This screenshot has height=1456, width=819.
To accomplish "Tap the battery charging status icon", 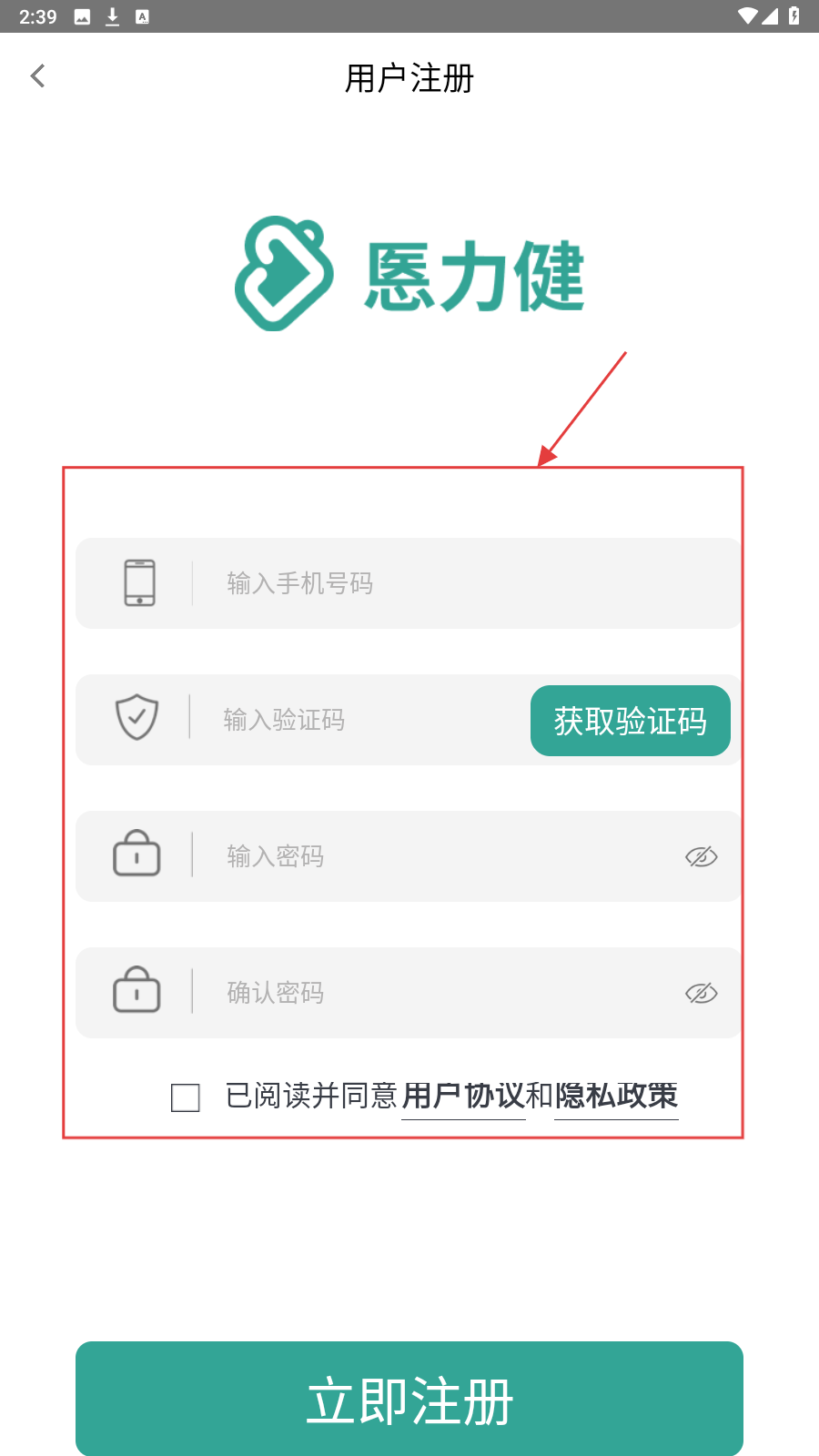I will coord(794,15).
